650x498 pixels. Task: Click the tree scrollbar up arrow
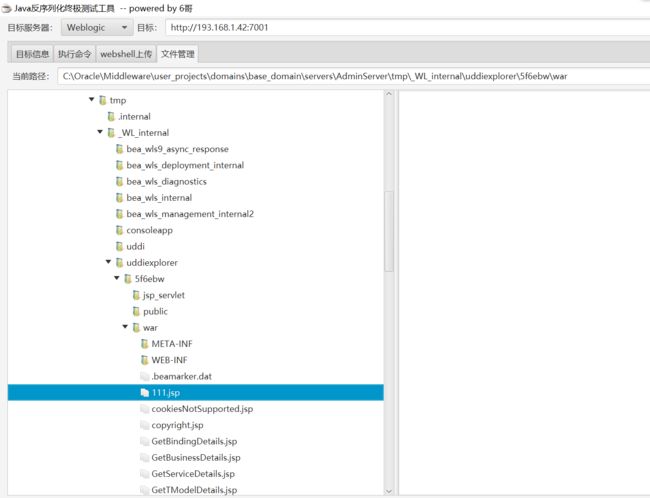[x=389, y=94]
